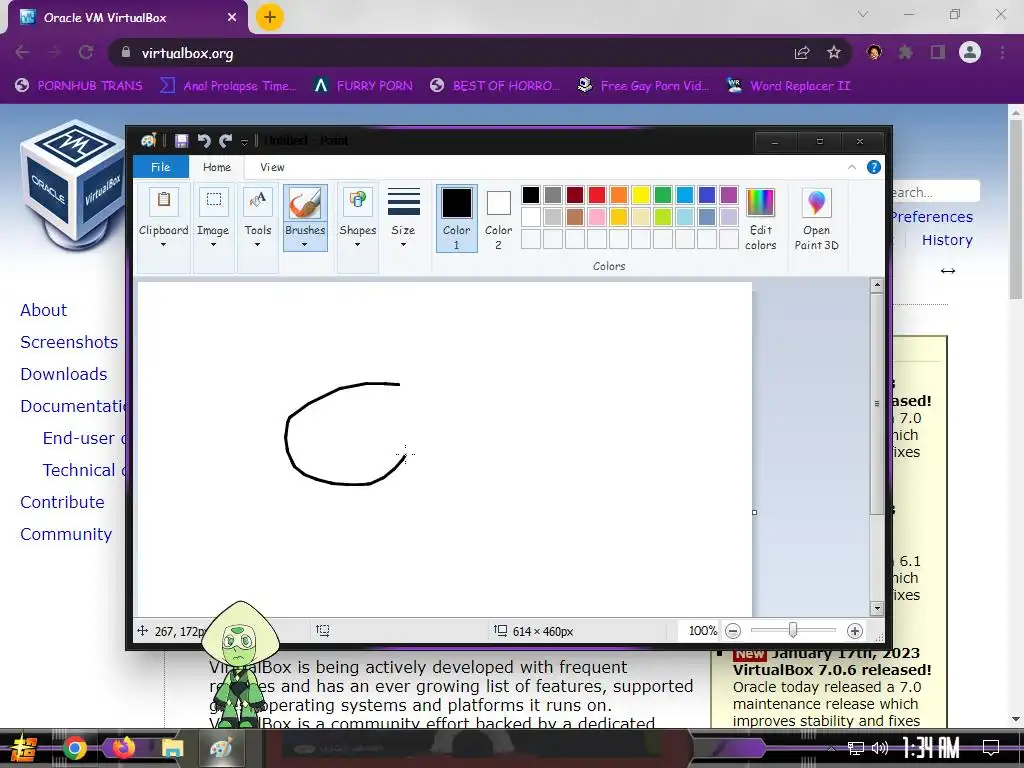Expand the Image dropdown

213,244
